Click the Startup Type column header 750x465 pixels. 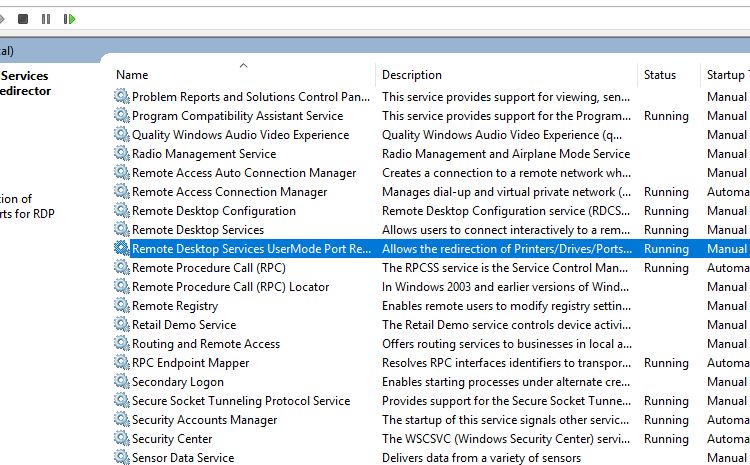point(725,75)
